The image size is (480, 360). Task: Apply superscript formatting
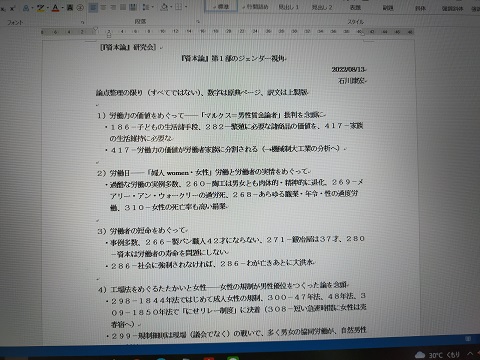12,8
